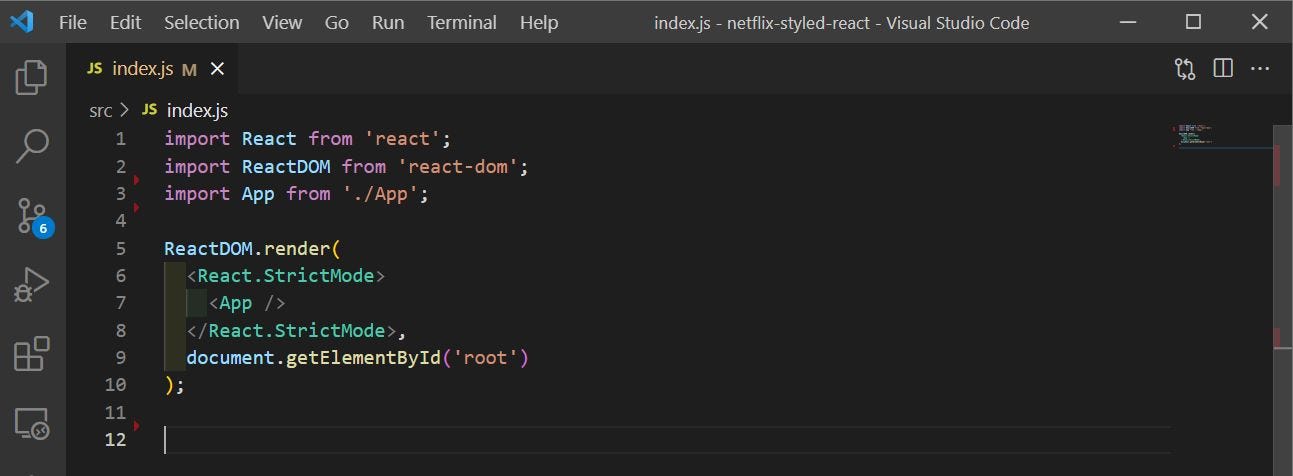Click the closing React.StrictMode tag

click(291, 330)
